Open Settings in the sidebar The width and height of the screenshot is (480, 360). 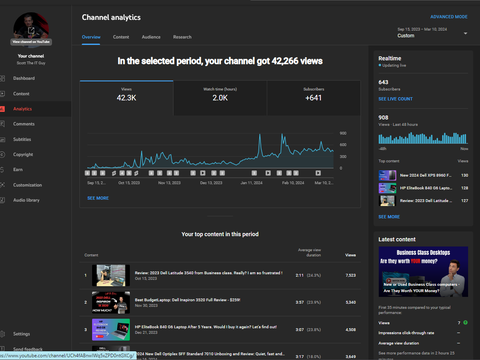[x=21, y=334]
